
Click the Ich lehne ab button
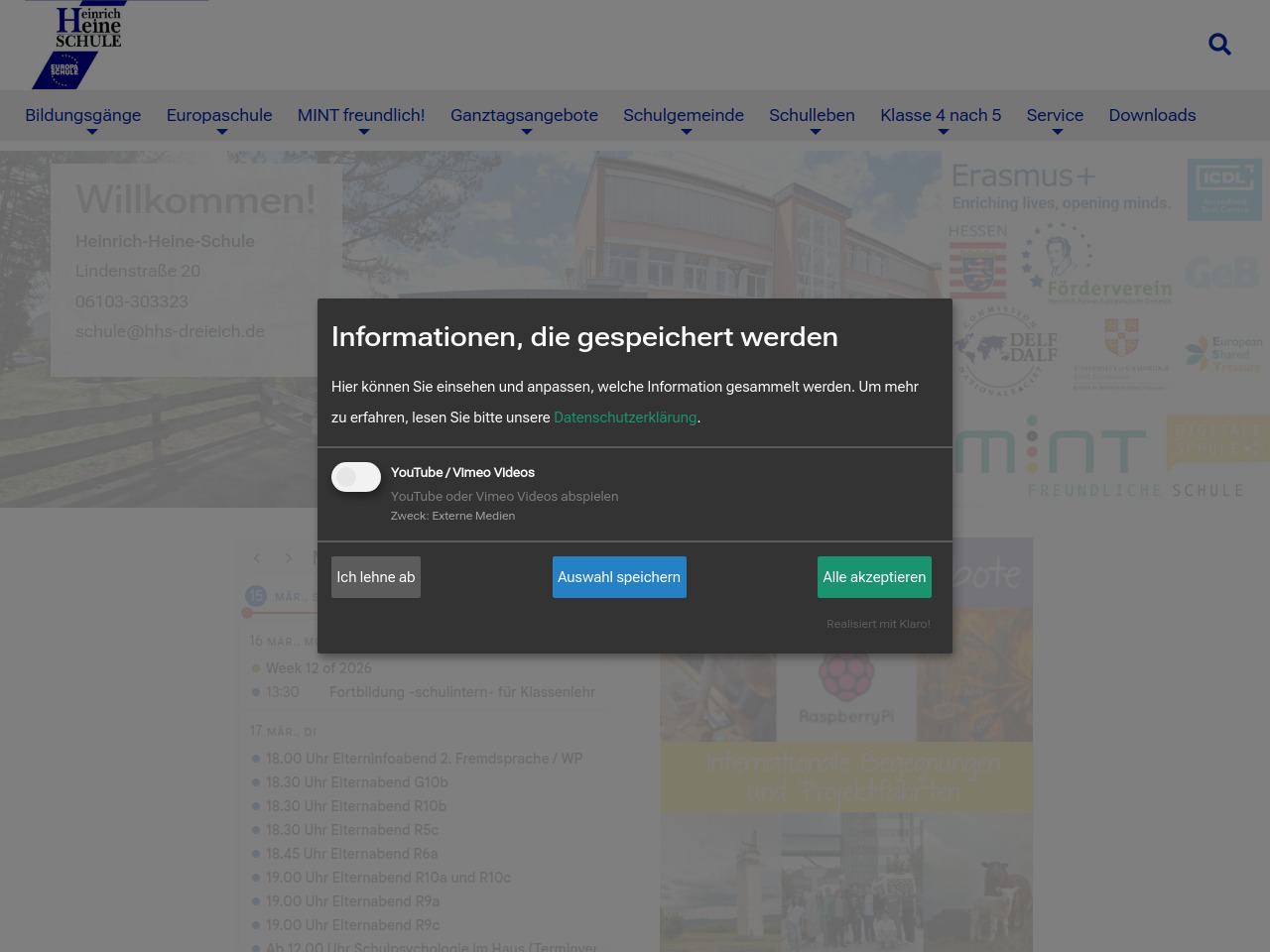click(376, 577)
